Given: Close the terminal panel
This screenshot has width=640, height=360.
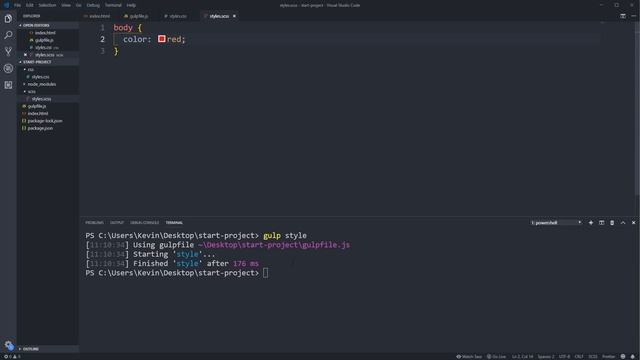Looking at the screenshot, I should [633, 223].
